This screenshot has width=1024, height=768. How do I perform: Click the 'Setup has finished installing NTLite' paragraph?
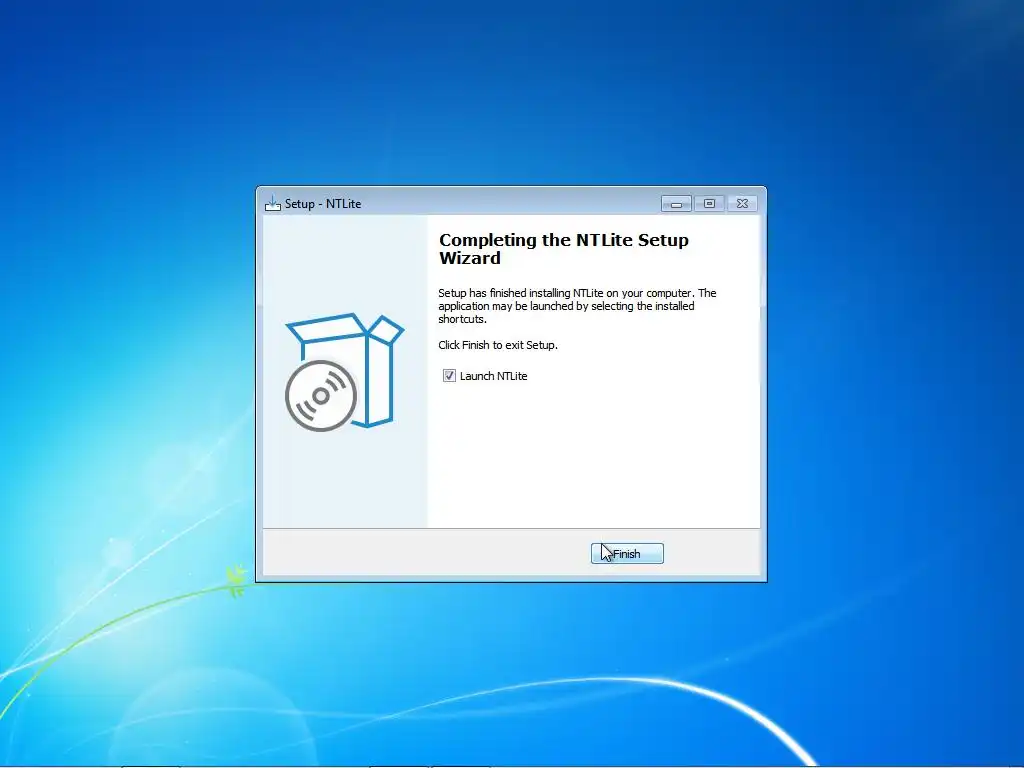coord(577,306)
